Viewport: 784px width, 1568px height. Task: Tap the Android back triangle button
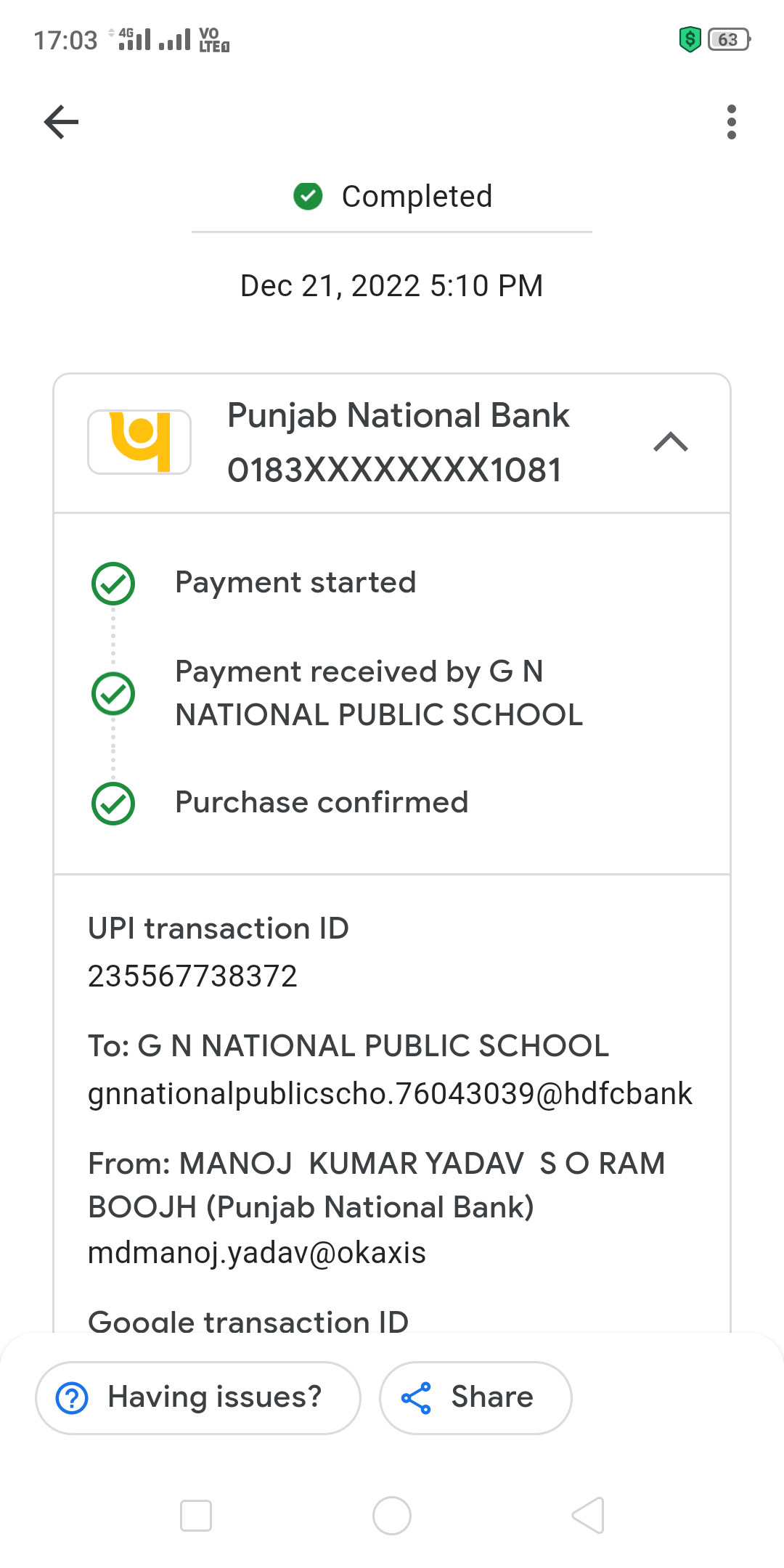588,1516
